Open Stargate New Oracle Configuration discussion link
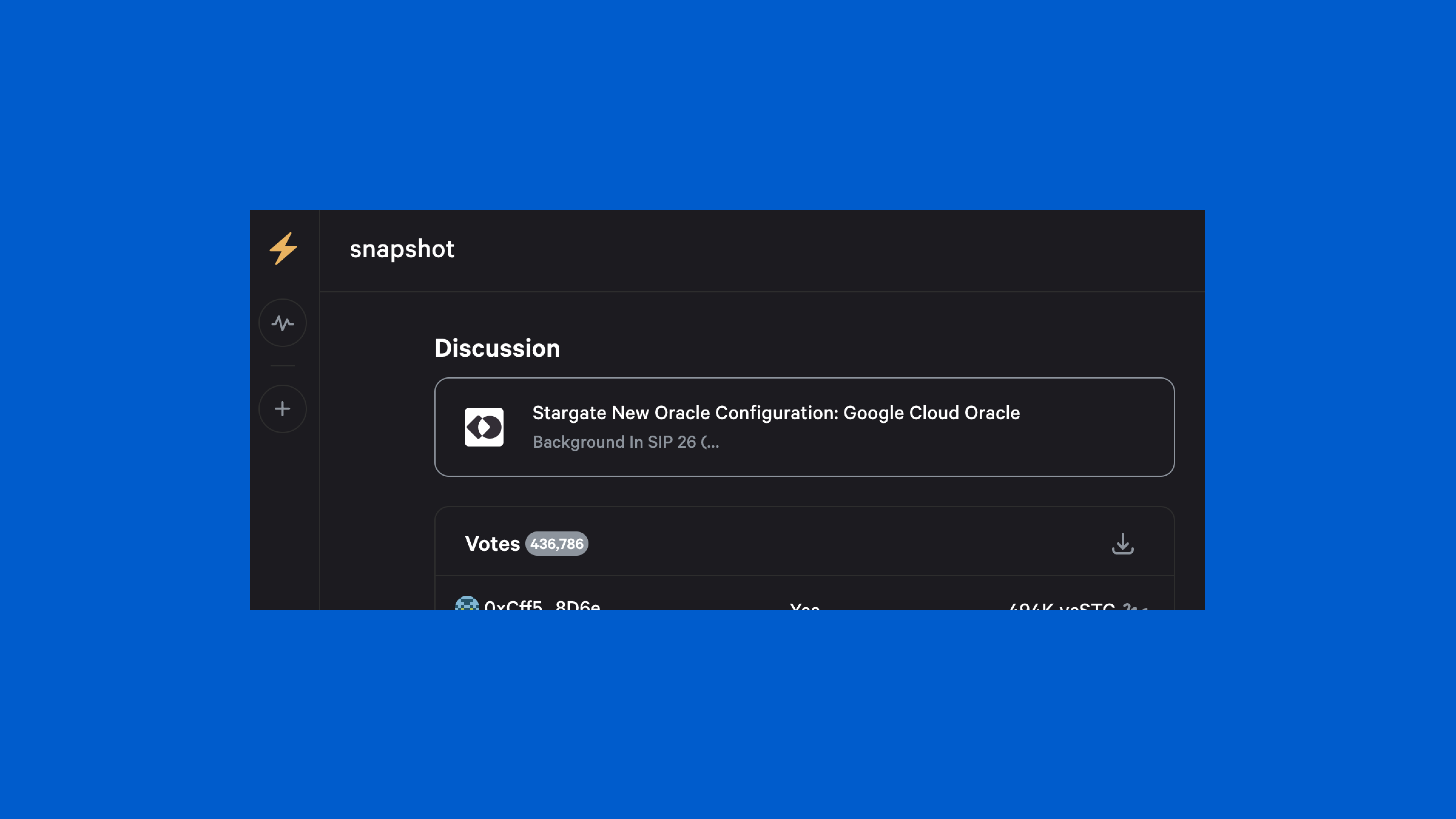The height and width of the screenshot is (819, 1456). 776,413
